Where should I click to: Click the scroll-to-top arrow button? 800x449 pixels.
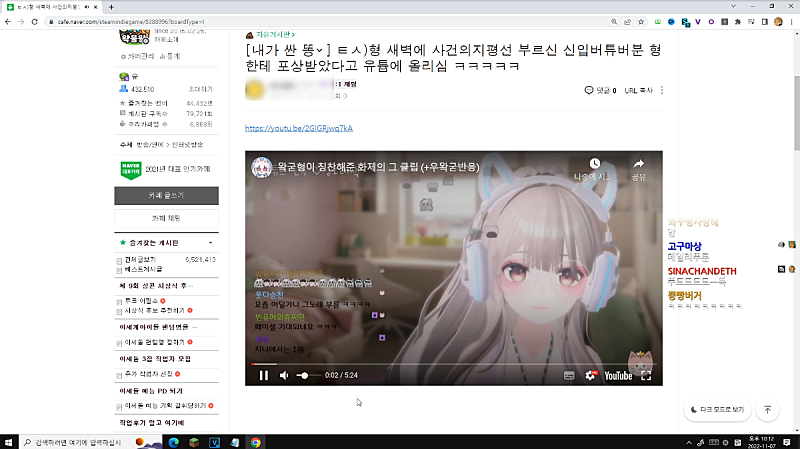767,410
